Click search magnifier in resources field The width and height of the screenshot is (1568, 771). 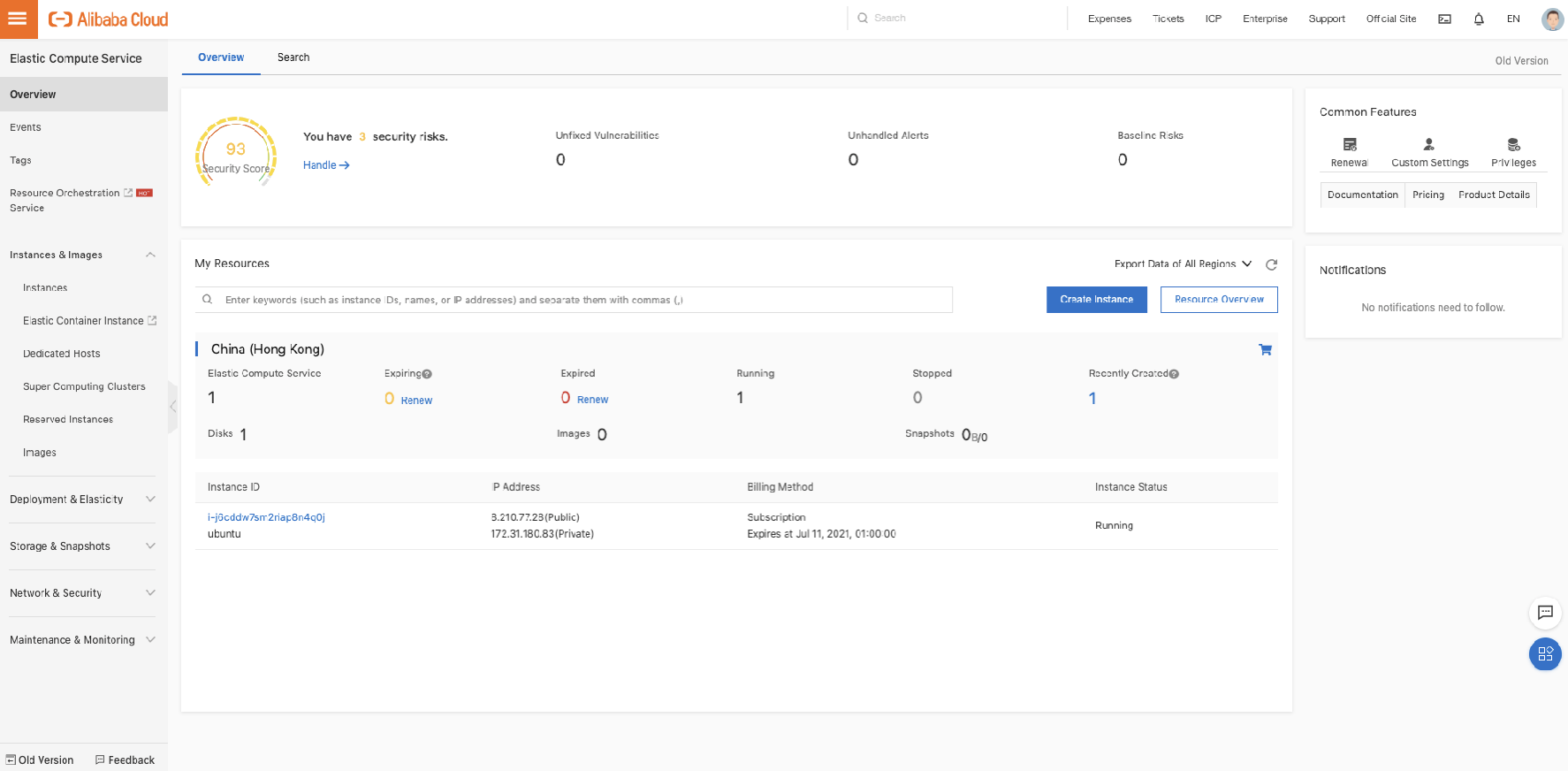(x=207, y=300)
